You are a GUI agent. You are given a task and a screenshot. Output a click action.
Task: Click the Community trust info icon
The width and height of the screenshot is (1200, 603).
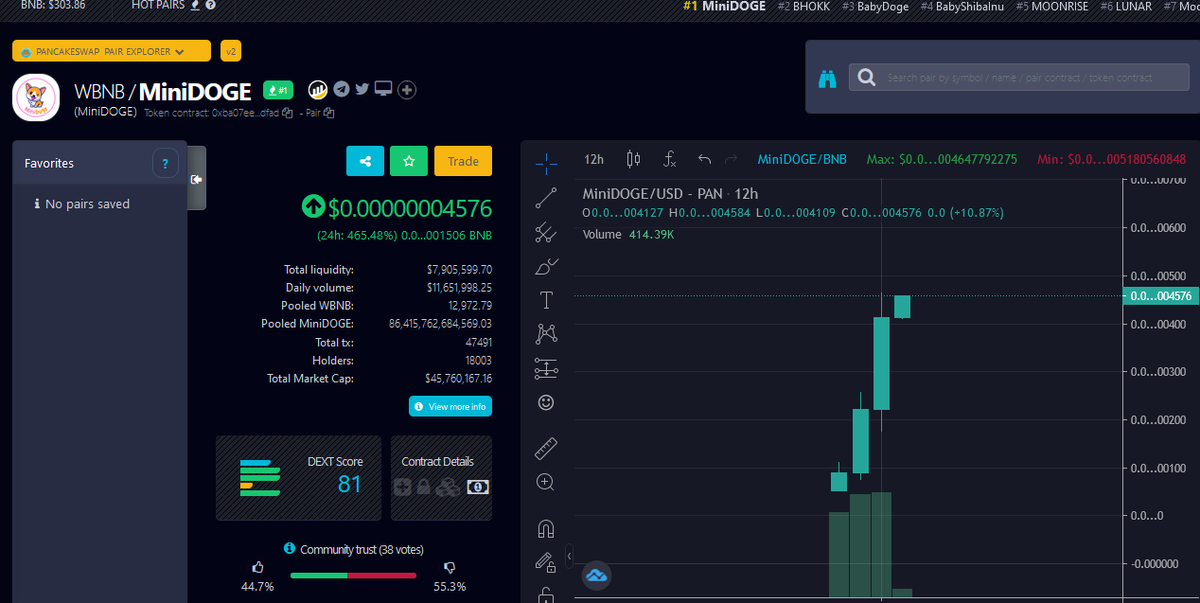tap(290, 549)
